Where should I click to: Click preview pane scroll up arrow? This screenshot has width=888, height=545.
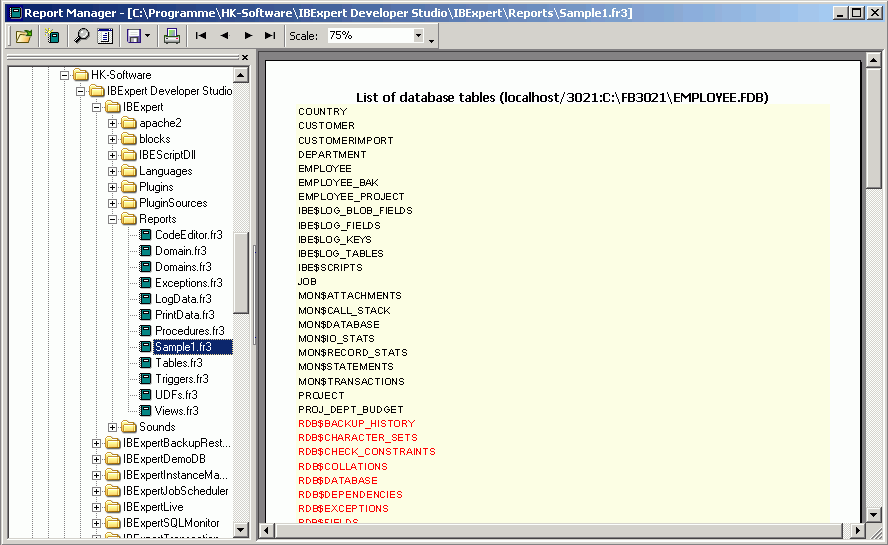click(x=873, y=59)
